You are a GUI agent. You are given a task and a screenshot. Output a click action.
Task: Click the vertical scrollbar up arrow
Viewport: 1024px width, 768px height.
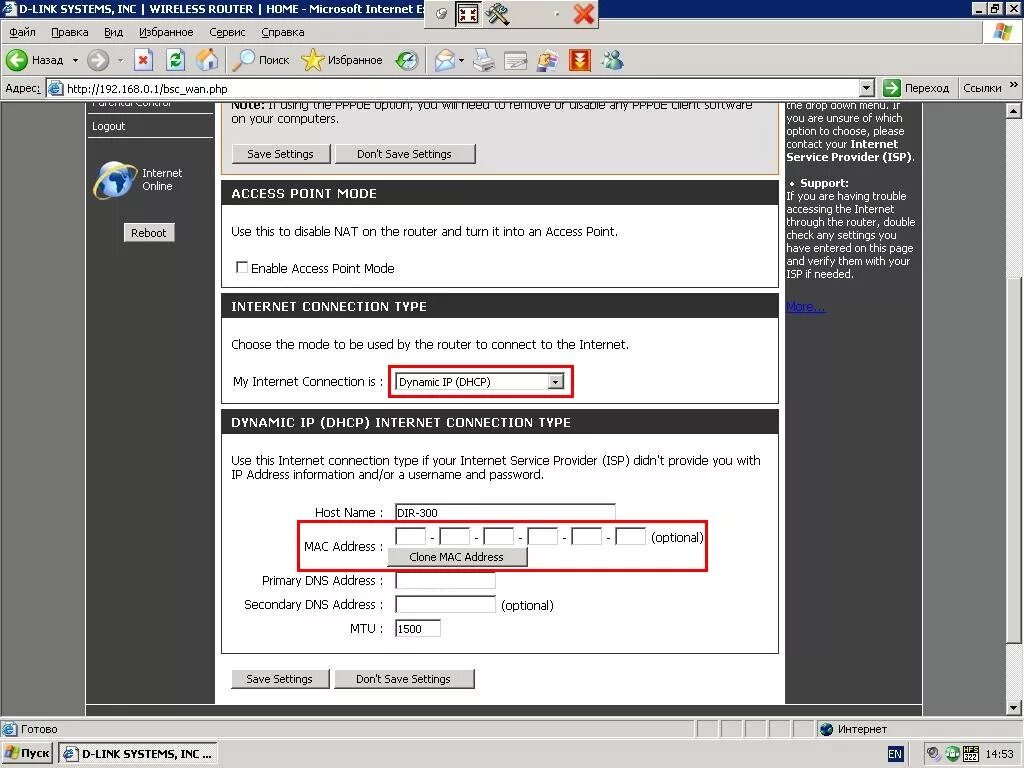(1014, 111)
